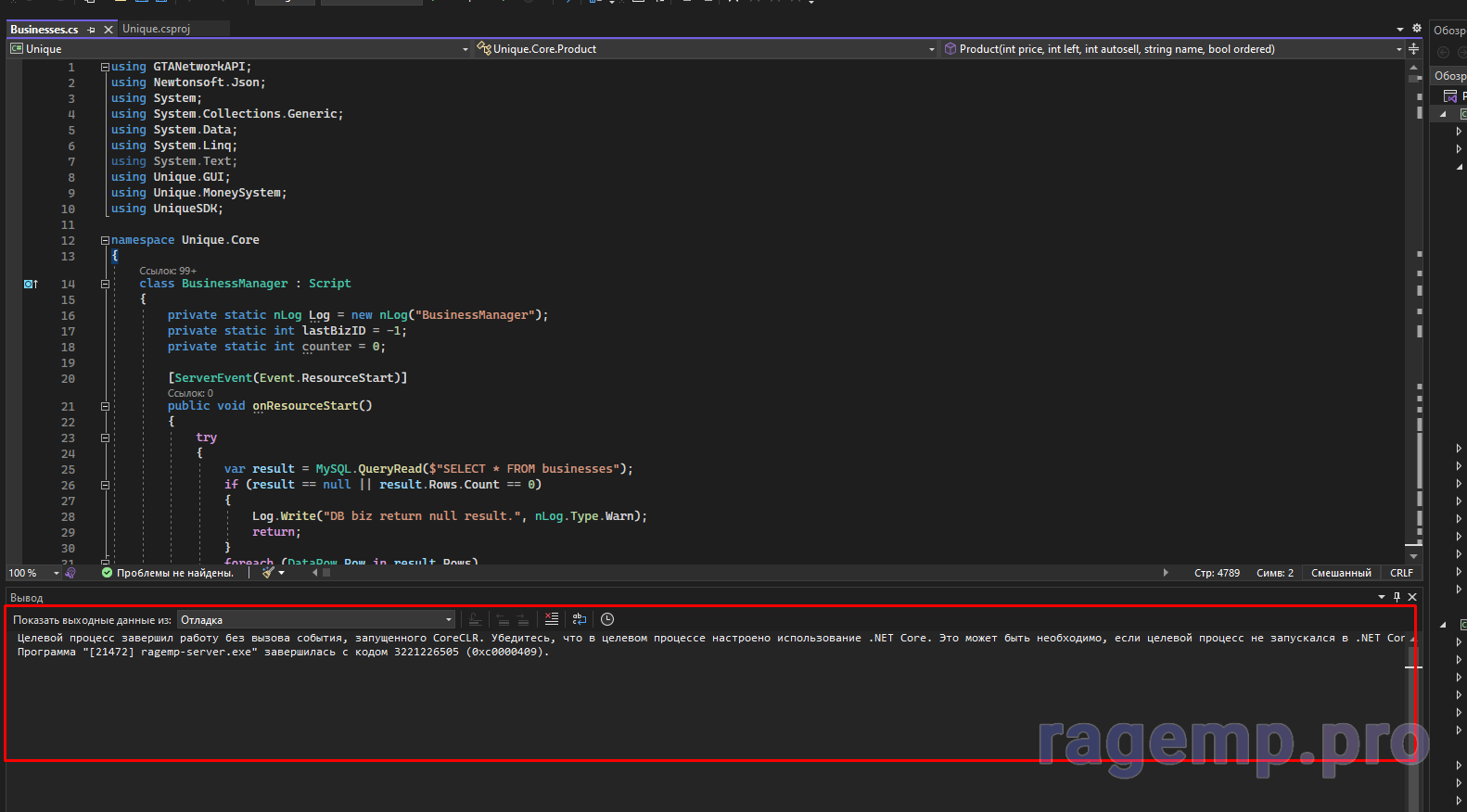The height and width of the screenshot is (812, 1467).
Task: Clear all text in the Output window
Action: (552, 619)
